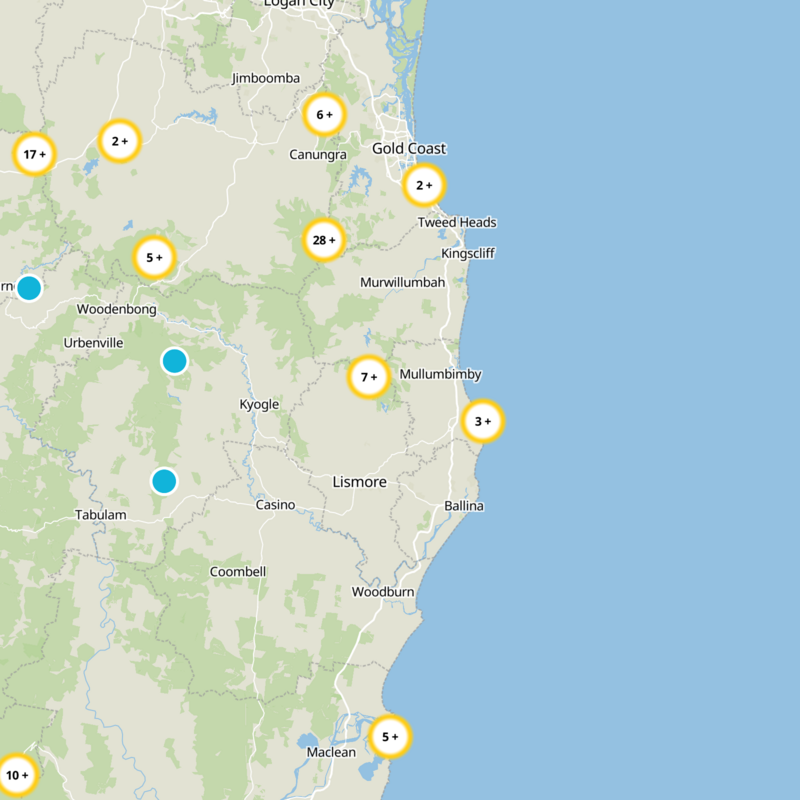The image size is (800, 800).
Task: Click the Mullumbimby label
Action: click(440, 374)
